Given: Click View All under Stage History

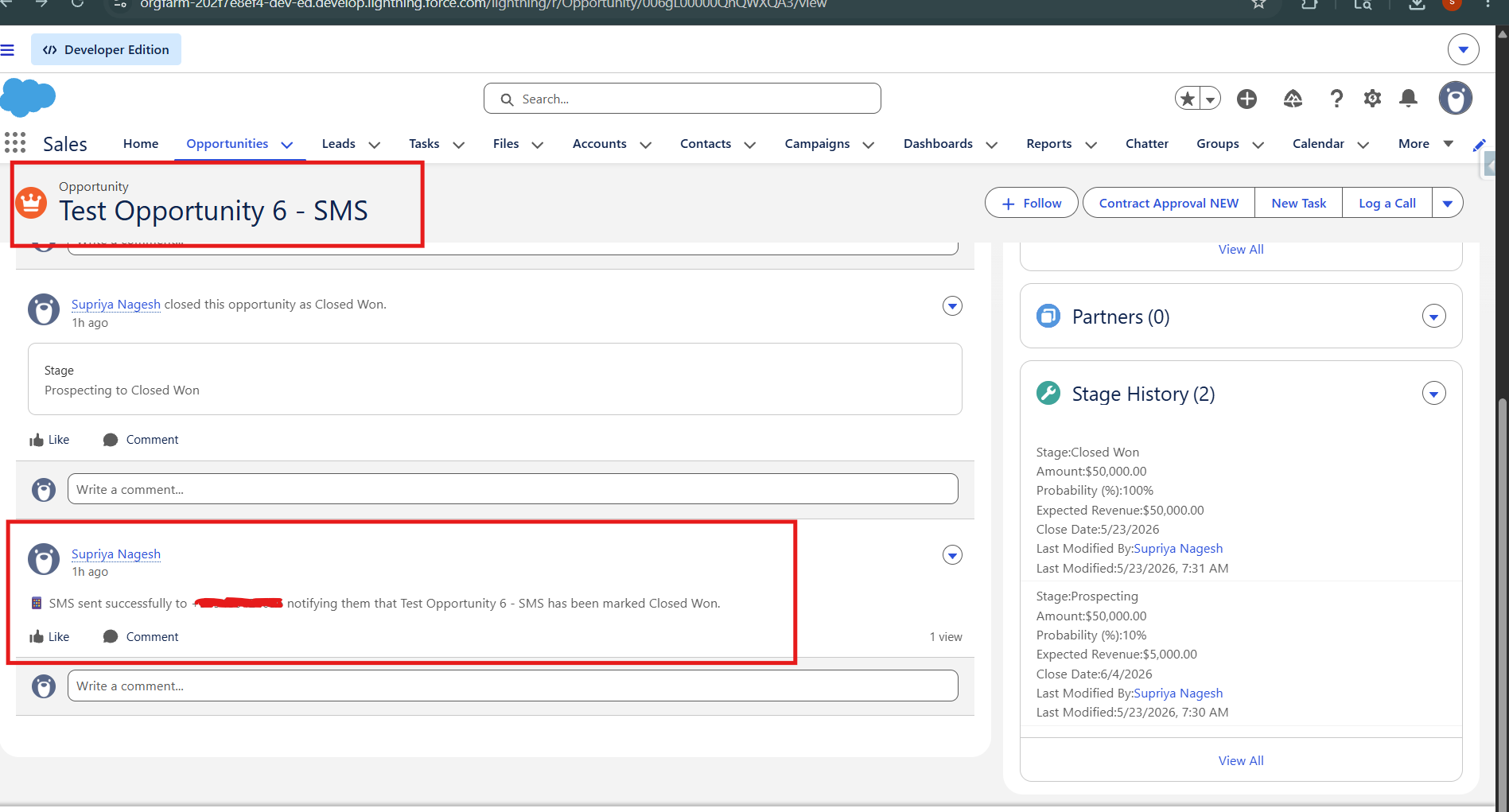Looking at the screenshot, I should [1240, 760].
